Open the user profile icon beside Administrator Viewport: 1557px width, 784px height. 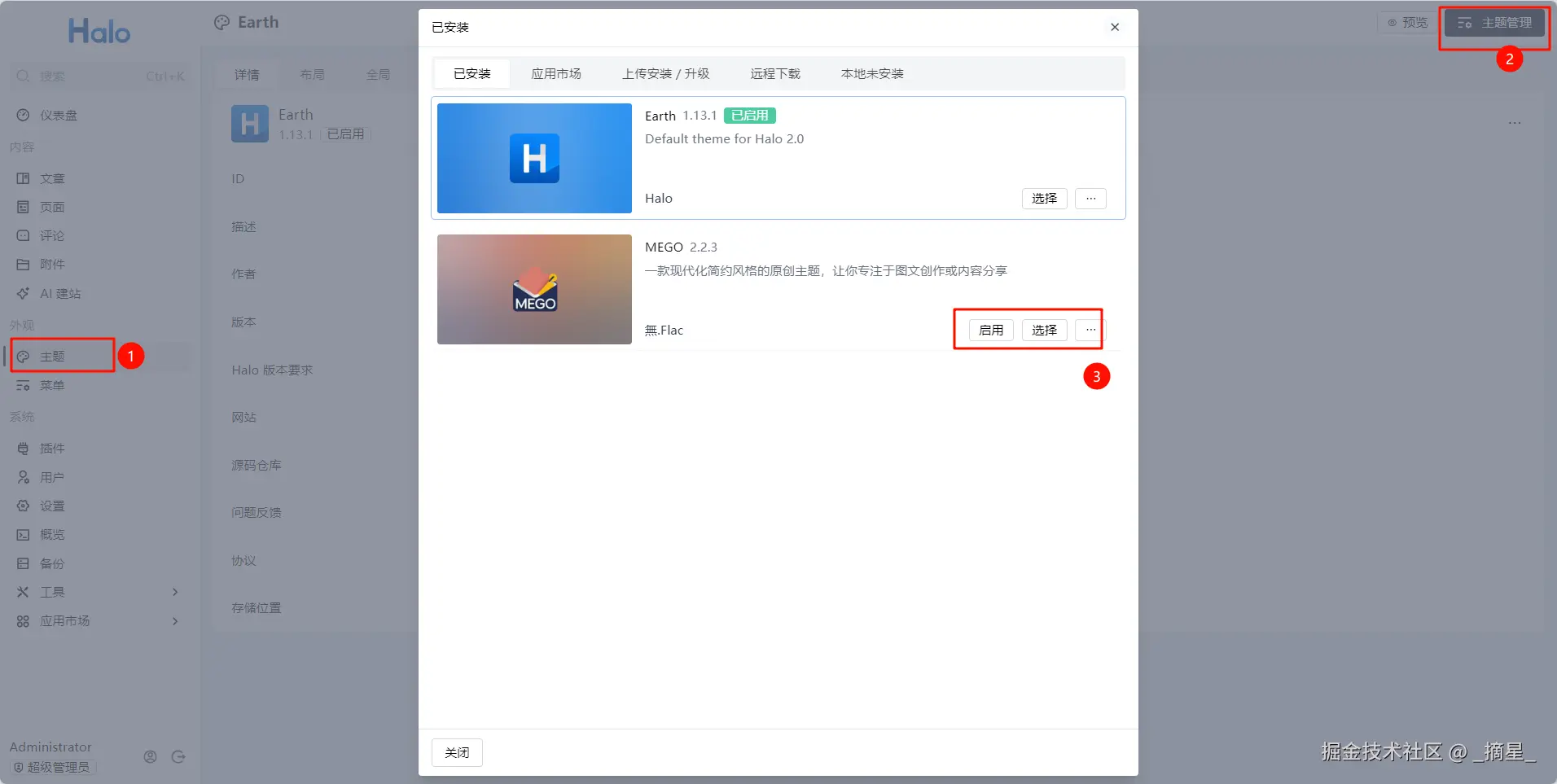(x=150, y=757)
